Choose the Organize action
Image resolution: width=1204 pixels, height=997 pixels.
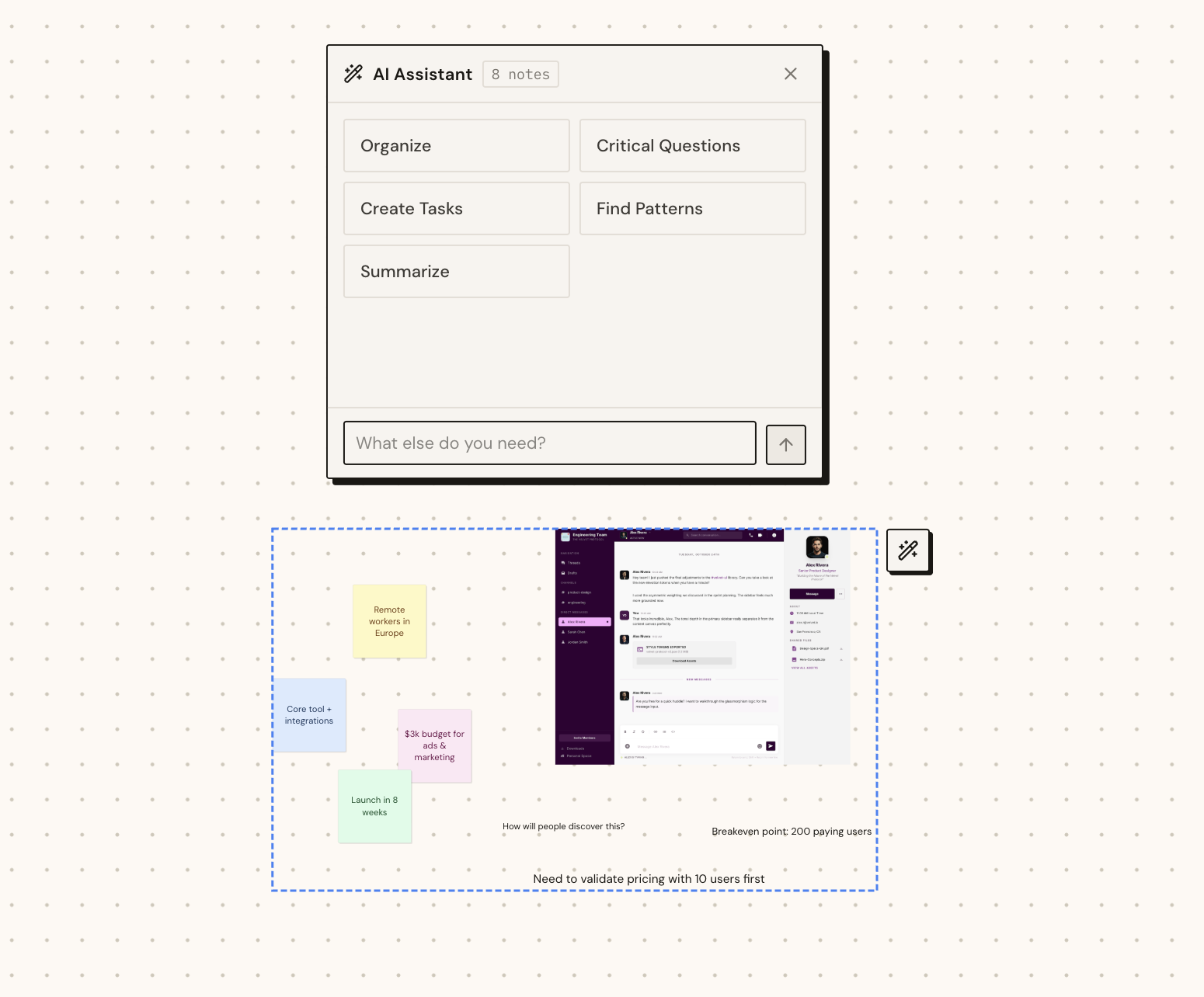click(457, 145)
